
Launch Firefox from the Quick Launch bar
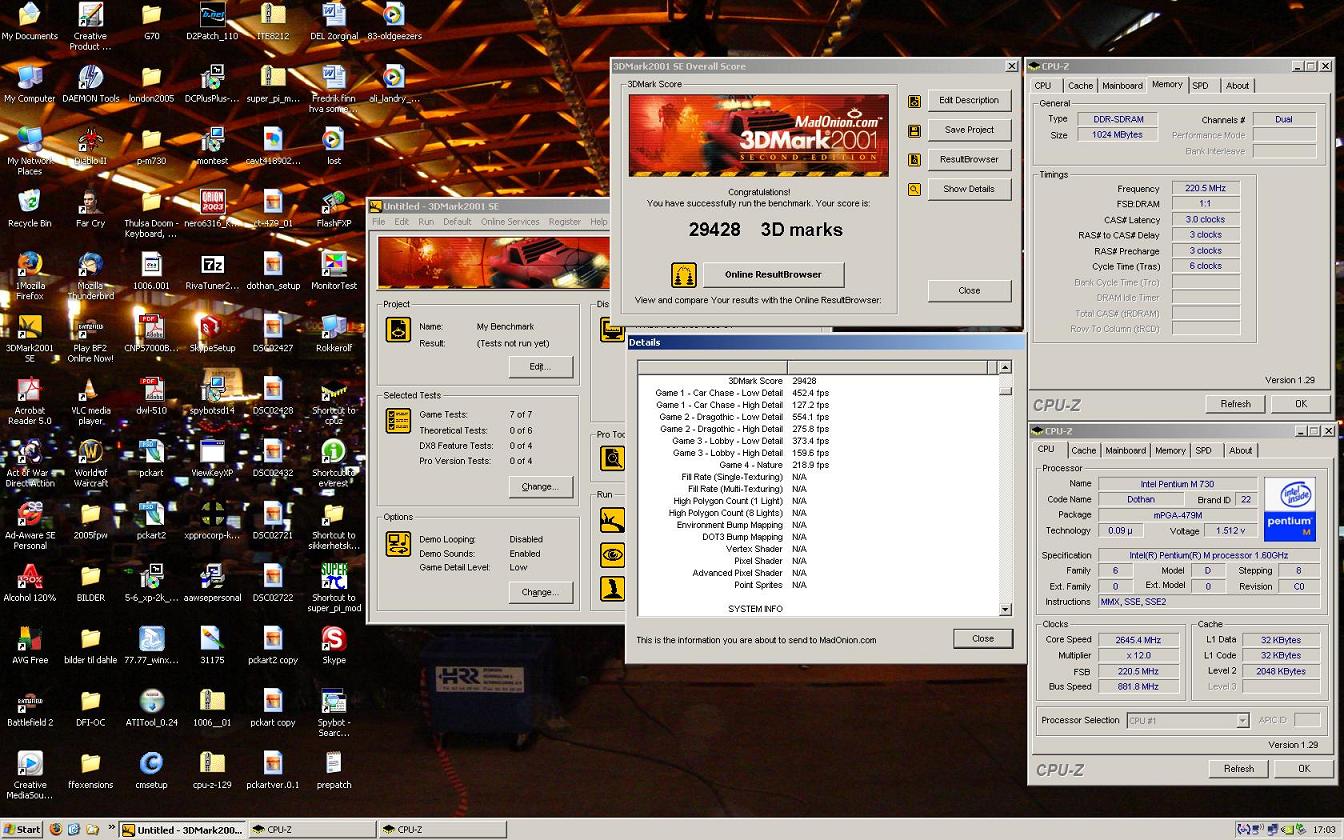pos(55,829)
